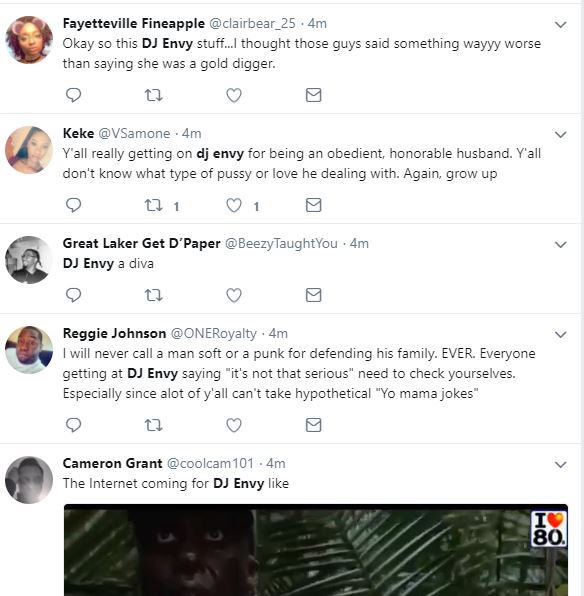The width and height of the screenshot is (584, 596).
Task: Retweet Keke's tweet with 1 retweet
Action: 154,205
